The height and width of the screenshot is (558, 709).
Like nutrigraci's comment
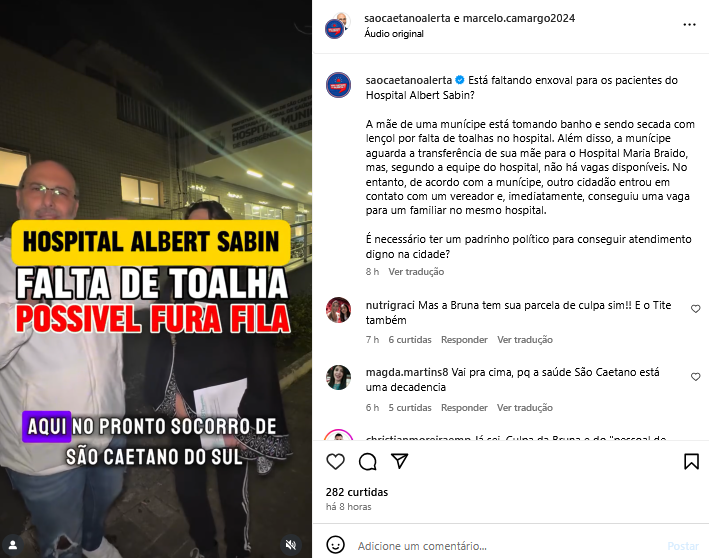pyautogui.click(x=695, y=309)
